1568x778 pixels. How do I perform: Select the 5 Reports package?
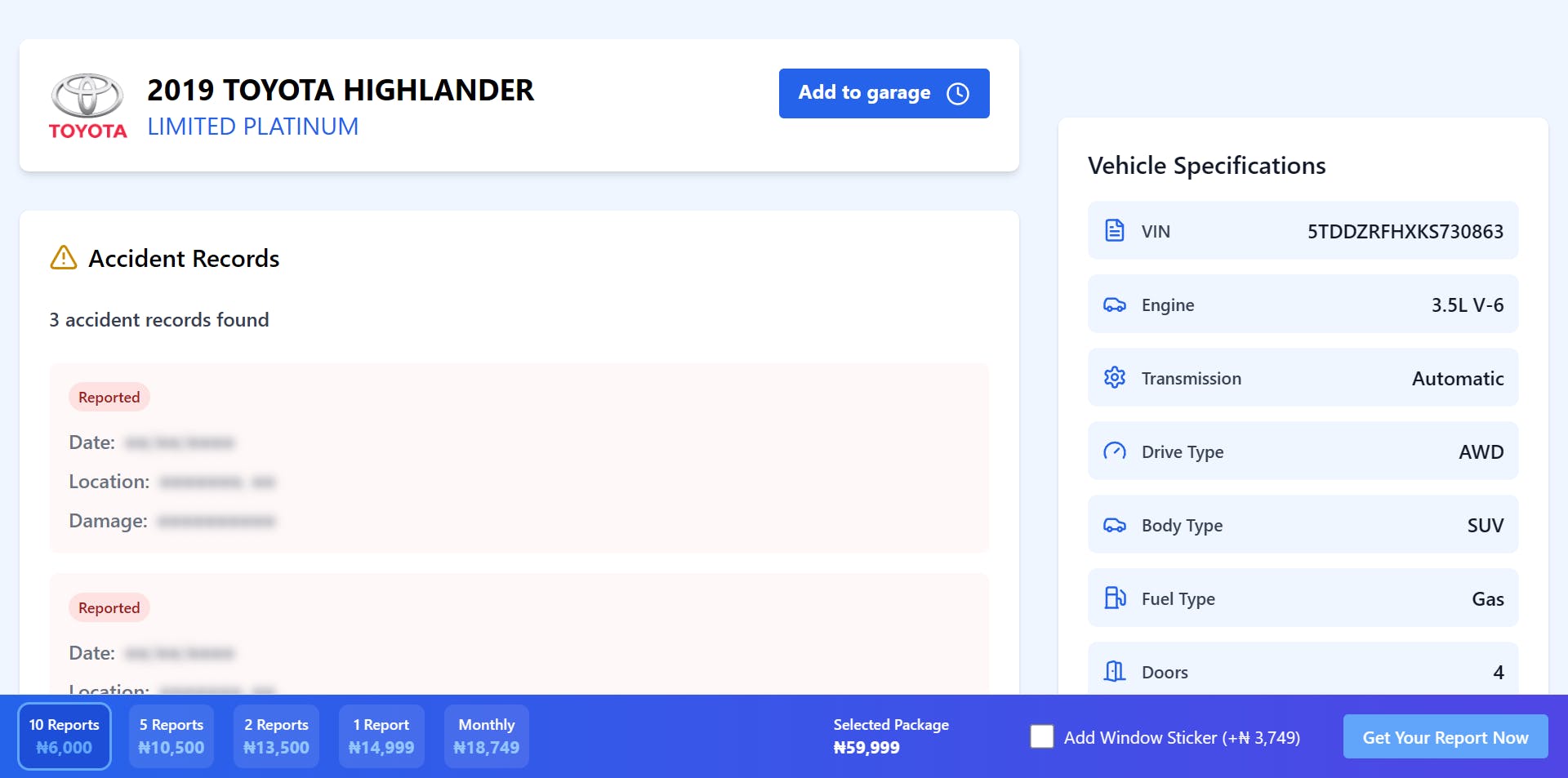point(171,736)
